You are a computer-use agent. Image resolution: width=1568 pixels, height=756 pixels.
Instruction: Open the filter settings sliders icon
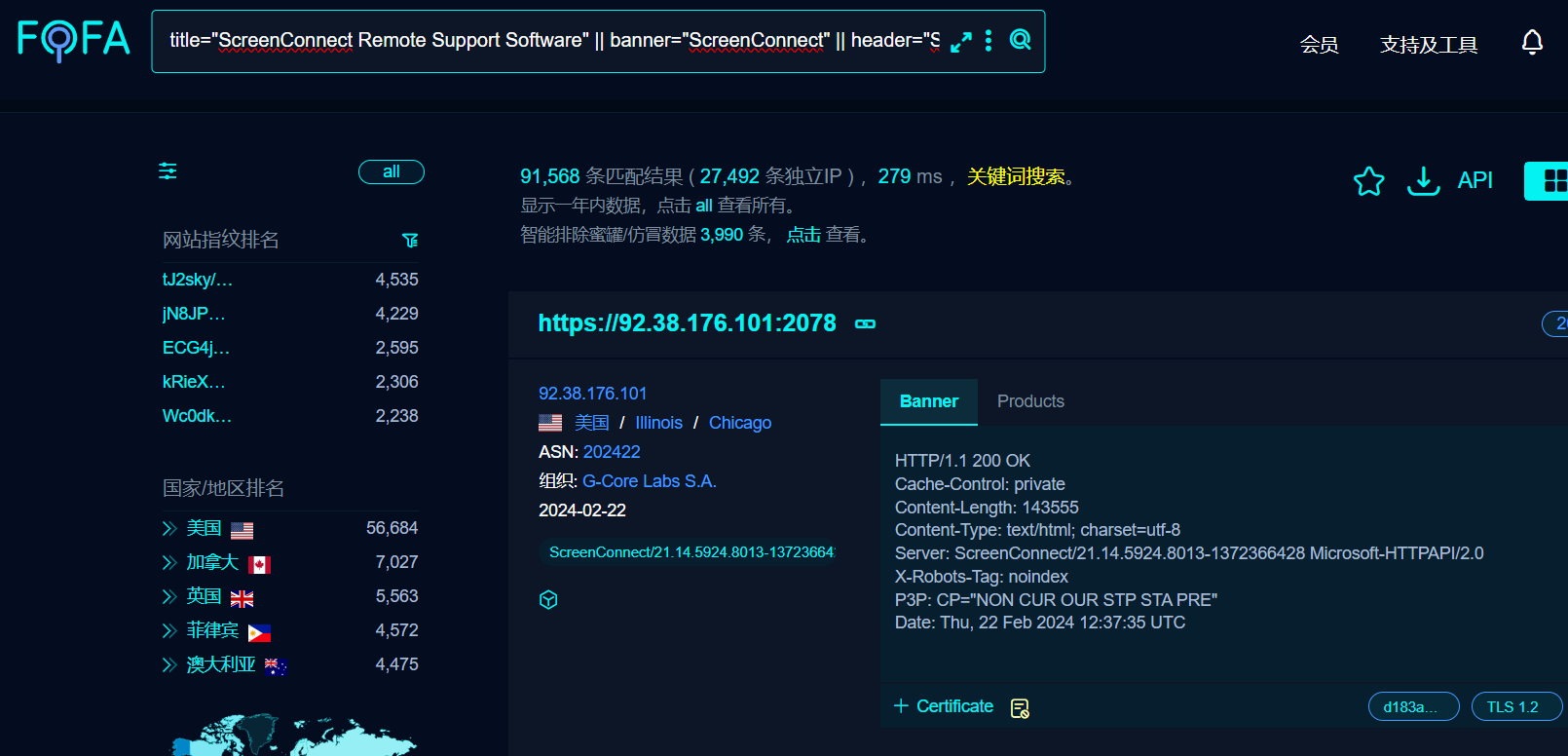pos(168,171)
